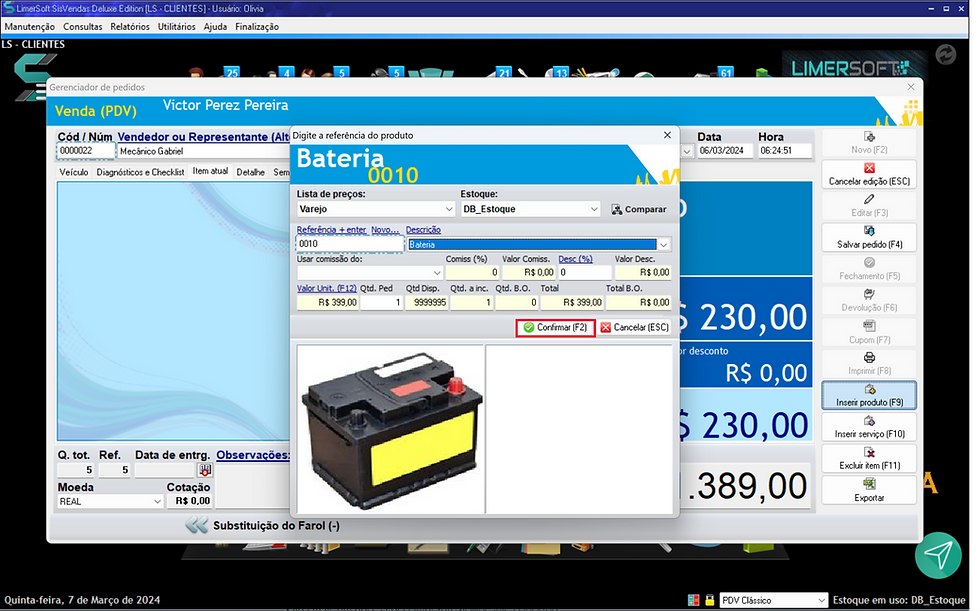The height and width of the screenshot is (611, 980).
Task: Click the double left arrow near Substituição do Farol
Action: 197,525
